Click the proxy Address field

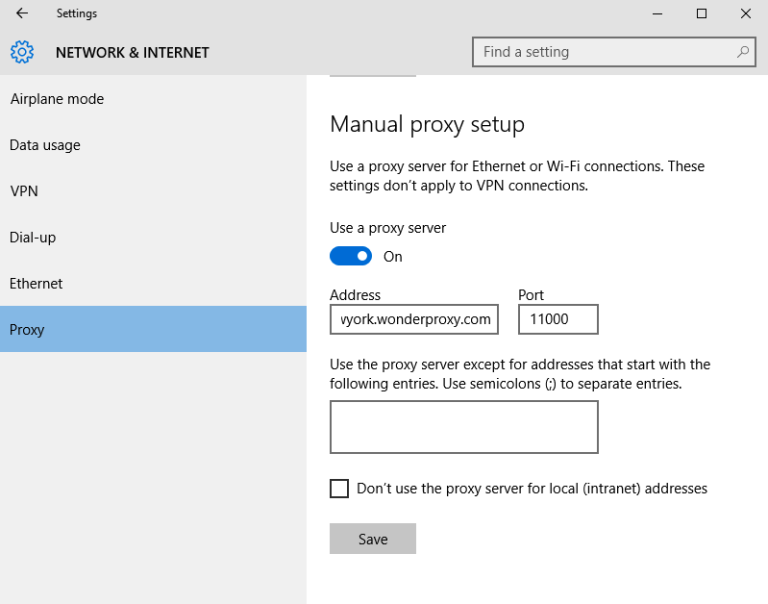414,319
